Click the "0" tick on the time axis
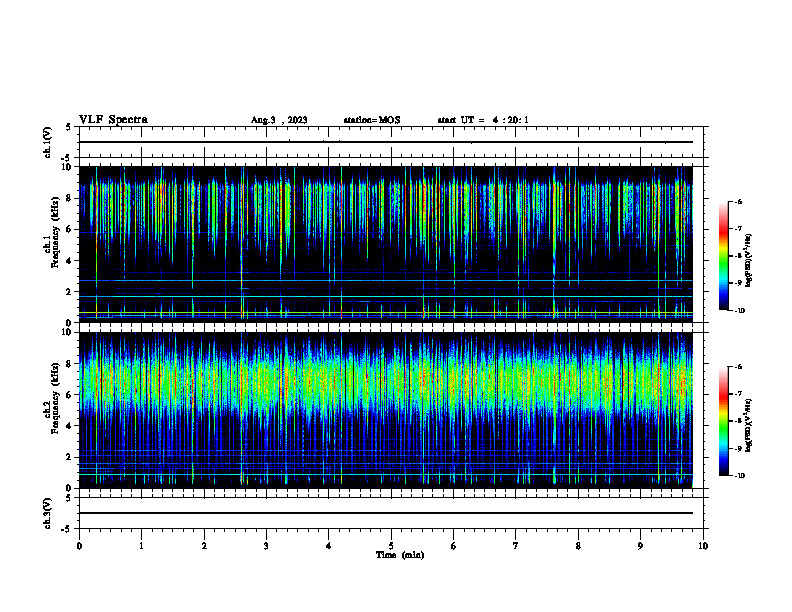Image resolution: width=792 pixels, height=612 pixels. 79,546
